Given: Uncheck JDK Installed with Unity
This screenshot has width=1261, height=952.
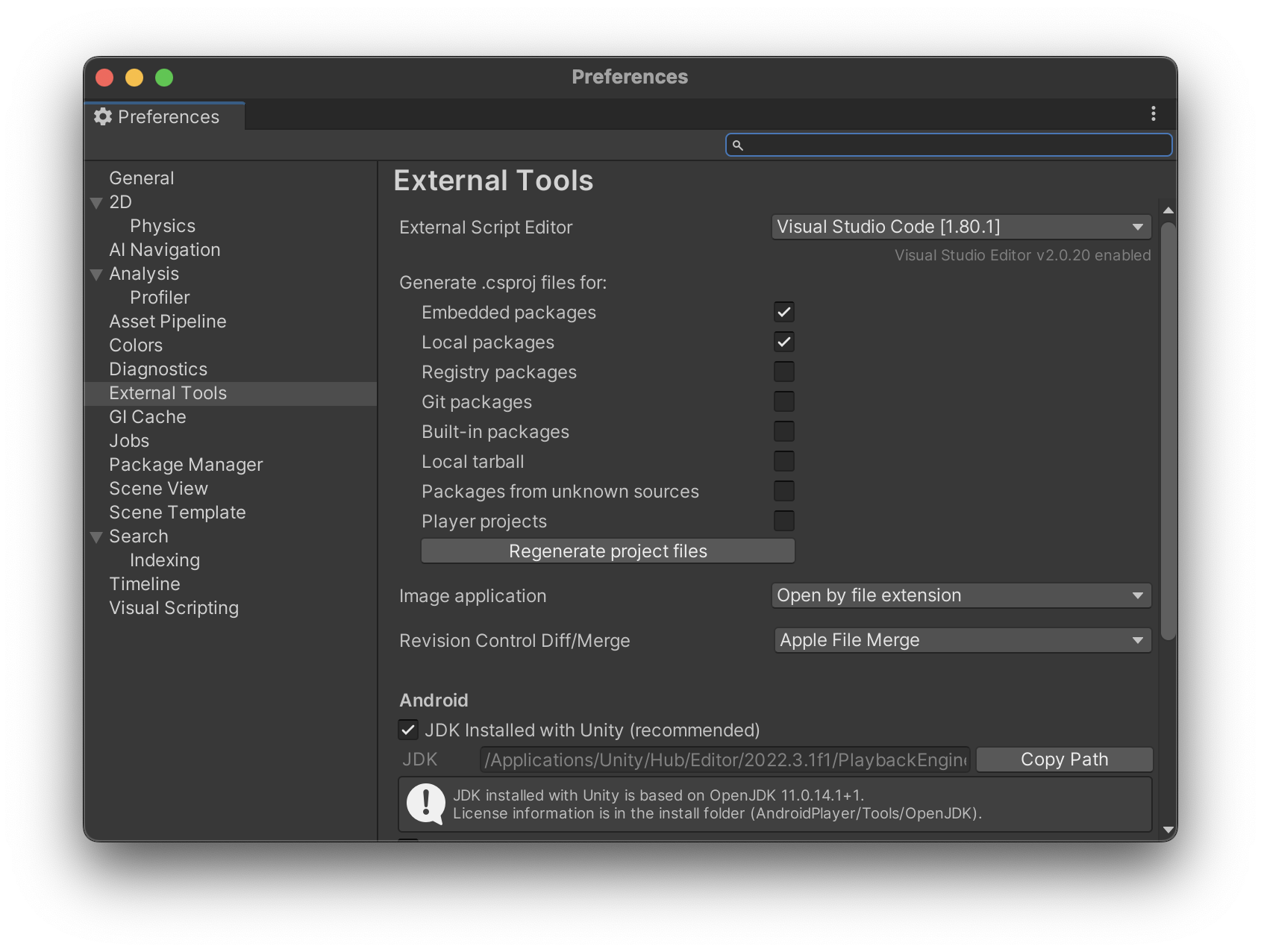Looking at the screenshot, I should [409, 730].
